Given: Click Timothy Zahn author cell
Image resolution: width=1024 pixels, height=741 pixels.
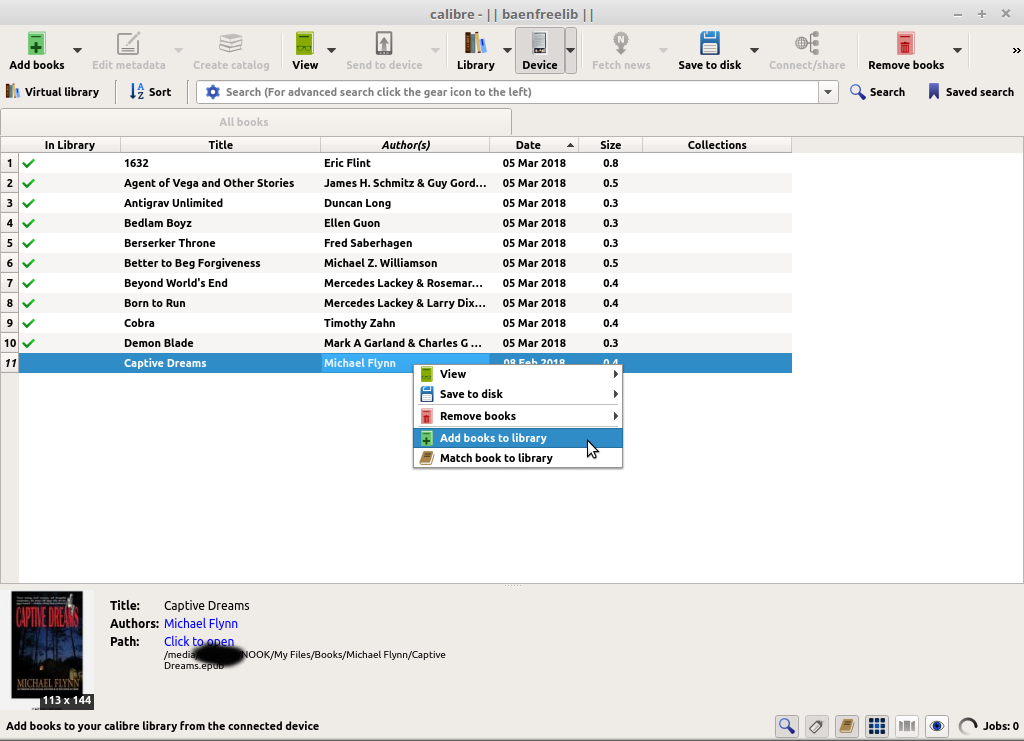Looking at the screenshot, I should 405,323.
